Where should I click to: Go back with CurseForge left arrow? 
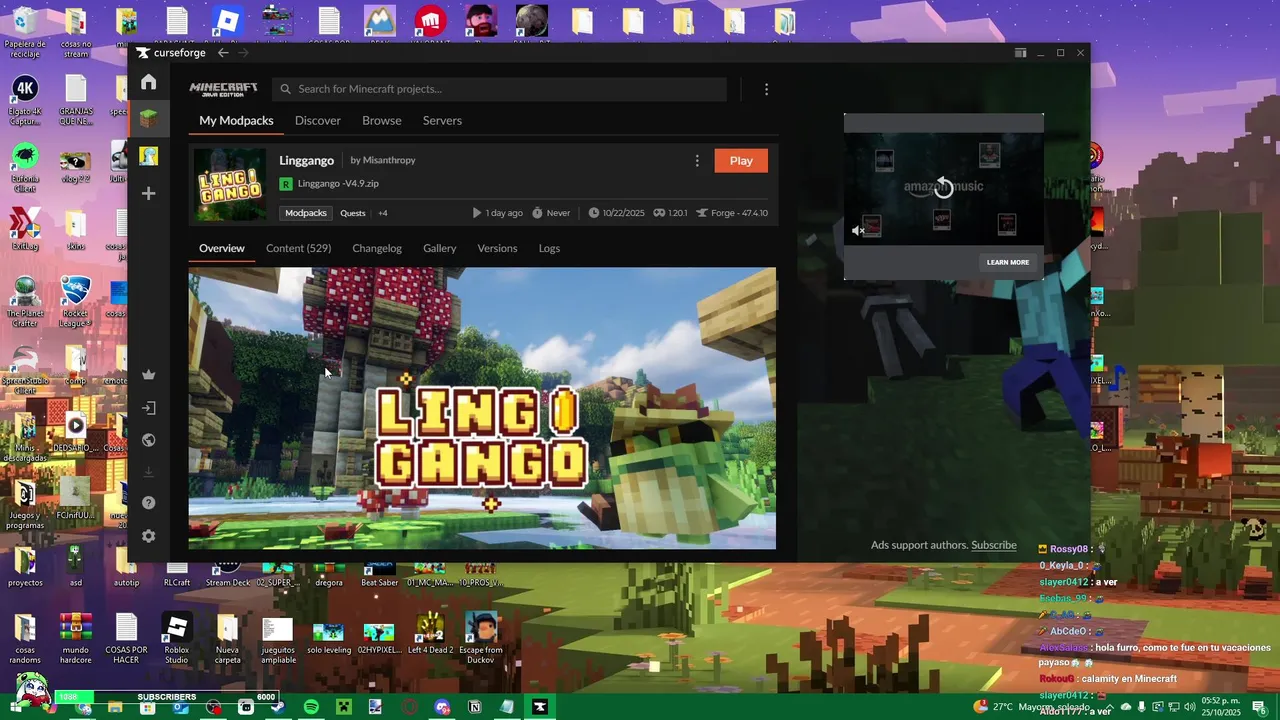point(223,53)
